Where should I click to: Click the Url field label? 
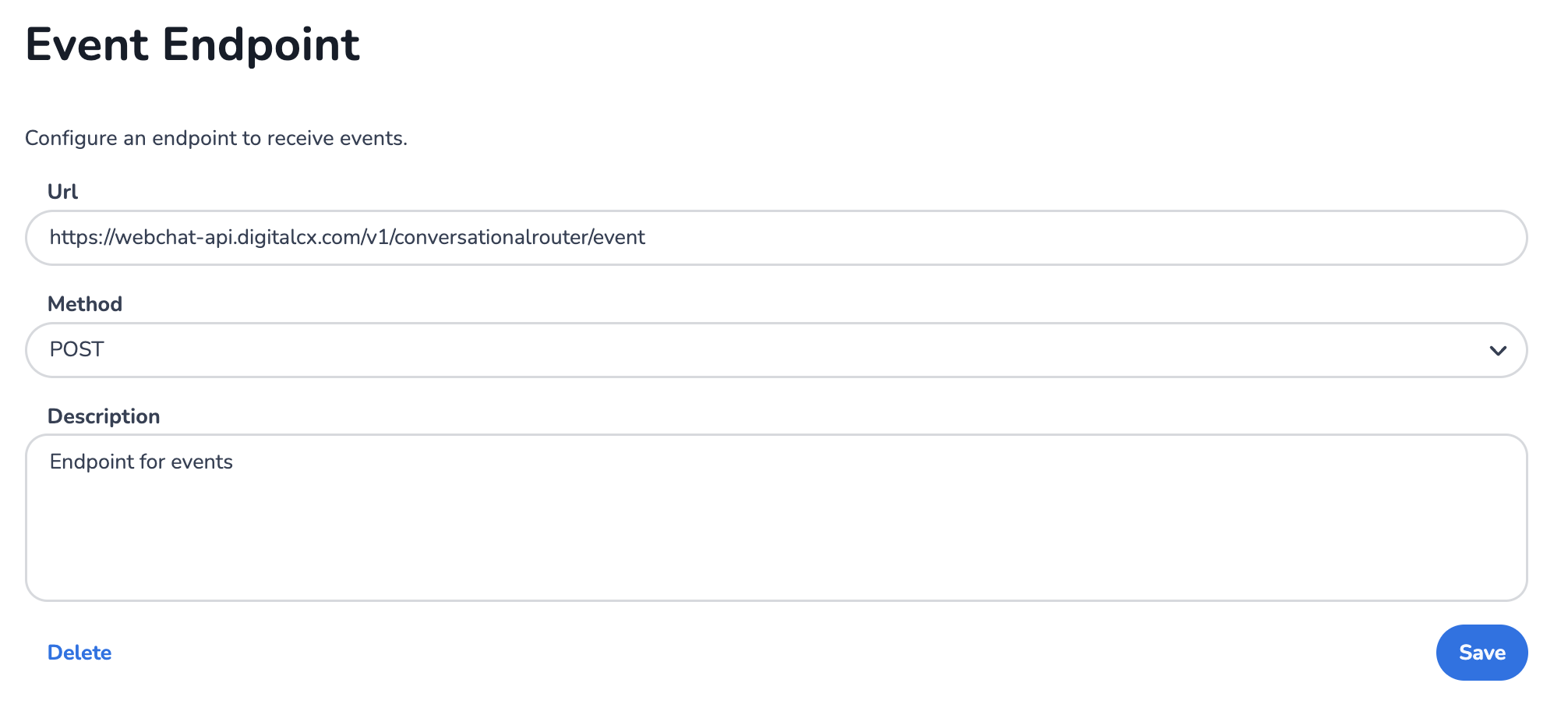pyautogui.click(x=62, y=192)
